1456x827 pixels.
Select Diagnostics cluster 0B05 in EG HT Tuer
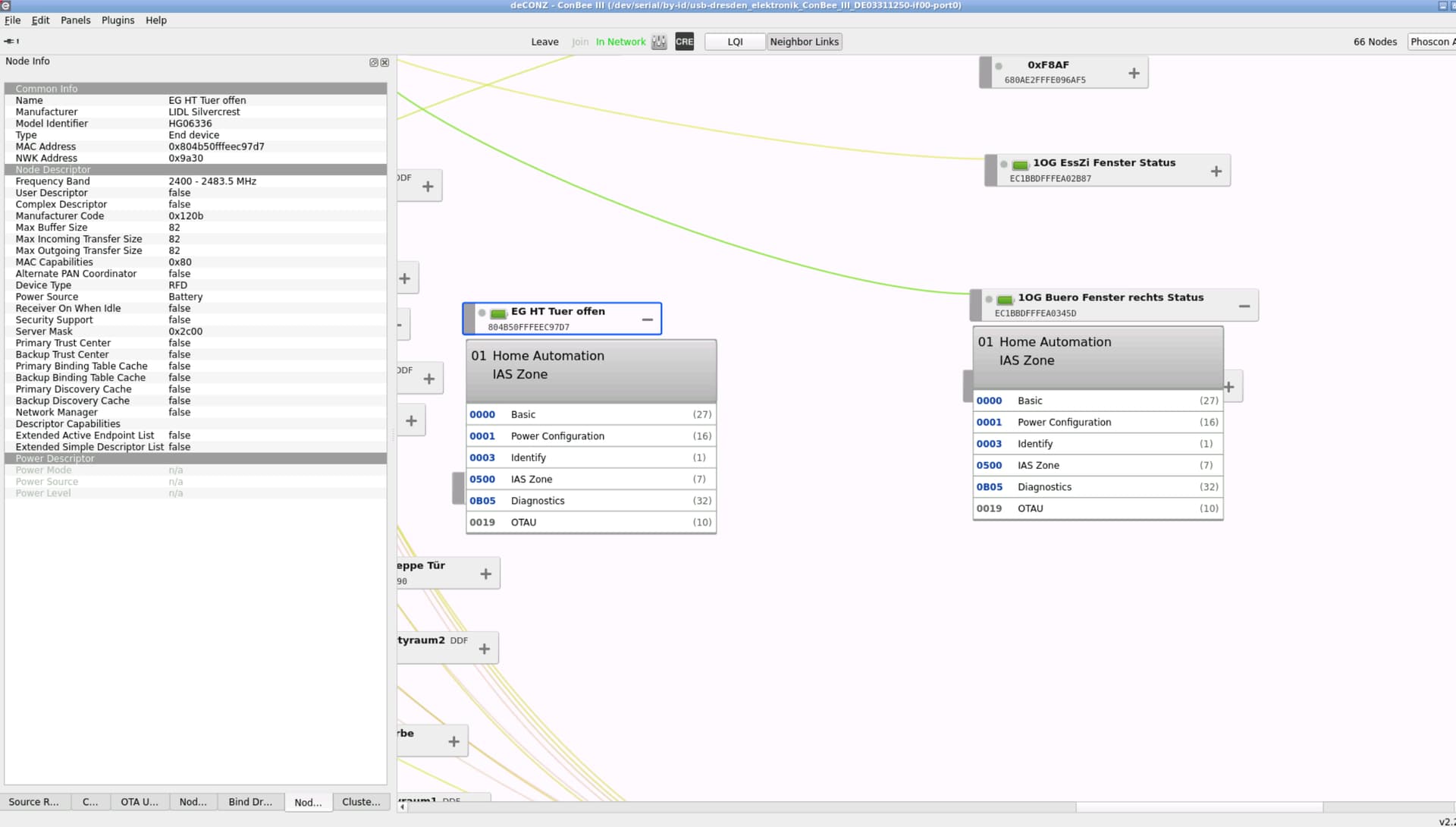click(591, 501)
